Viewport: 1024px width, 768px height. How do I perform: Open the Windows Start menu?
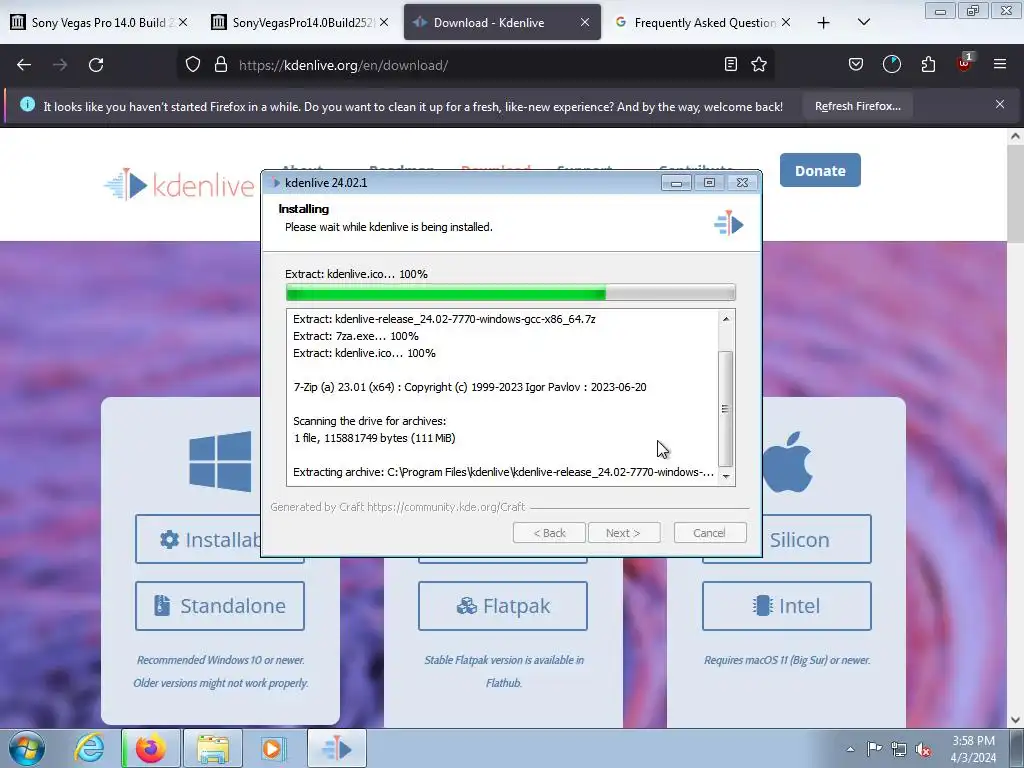click(27, 748)
